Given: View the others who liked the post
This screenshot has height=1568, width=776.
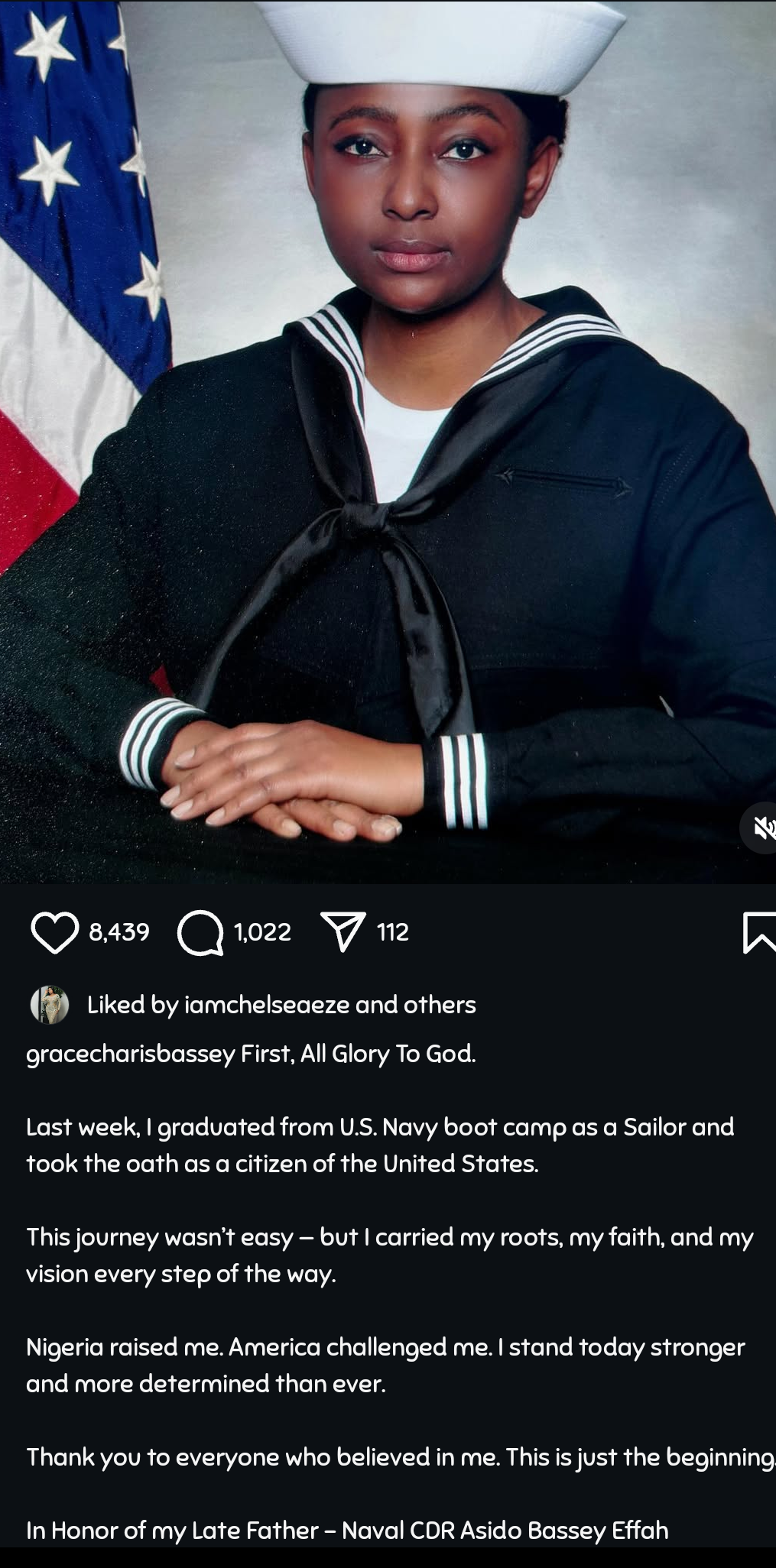Looking at the screenshot, I should coord(440,1004).
